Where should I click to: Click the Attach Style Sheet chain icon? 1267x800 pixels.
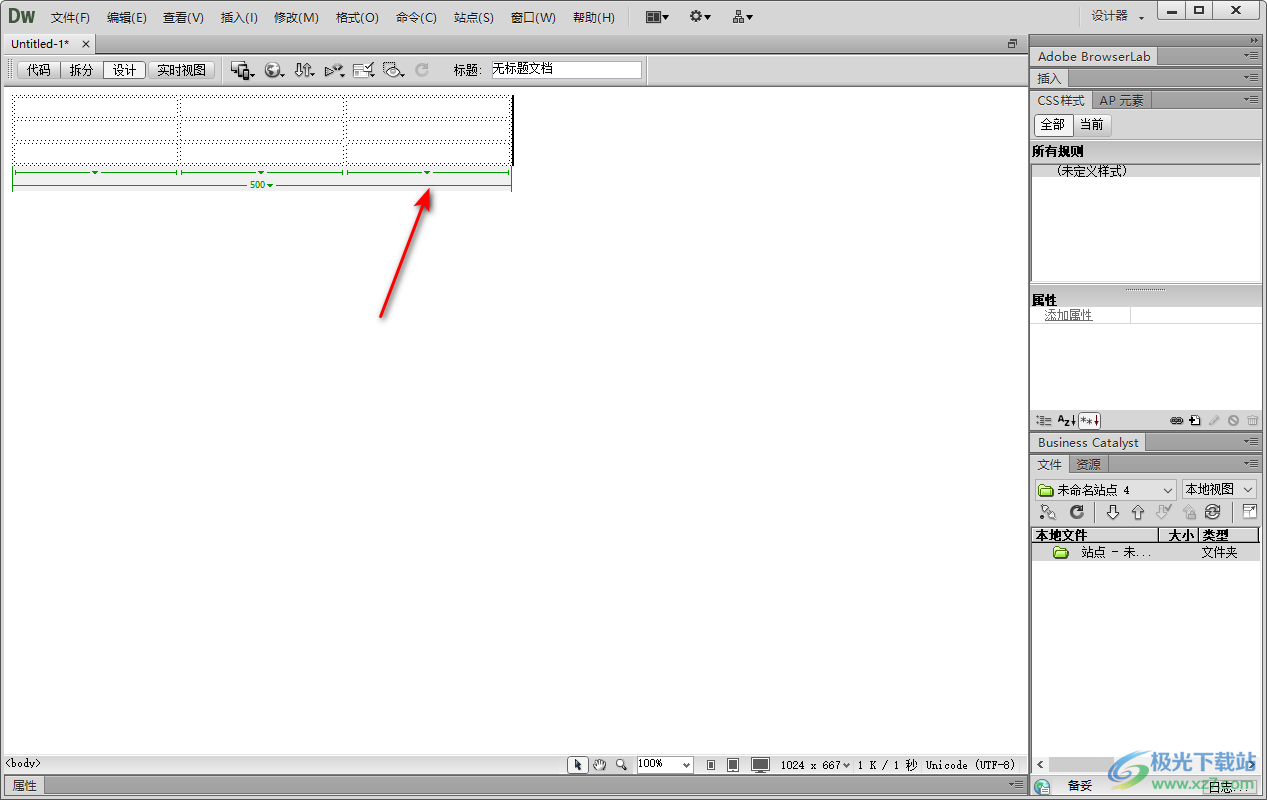(x=1177, y=421)
